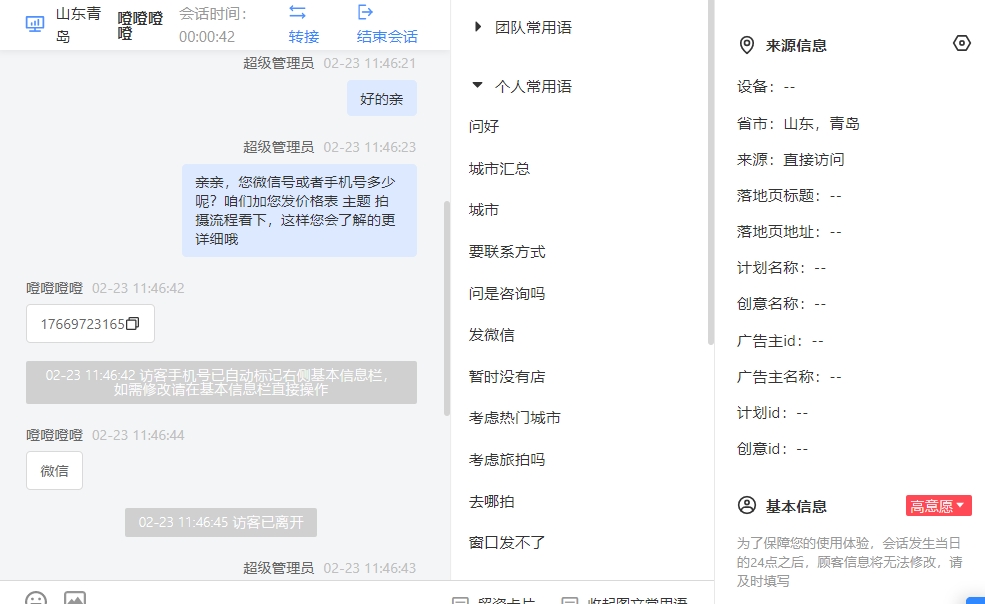985x604 pixels.
Task: Click the 山东青岛 location text in header
Action: (x=79, y=25)
